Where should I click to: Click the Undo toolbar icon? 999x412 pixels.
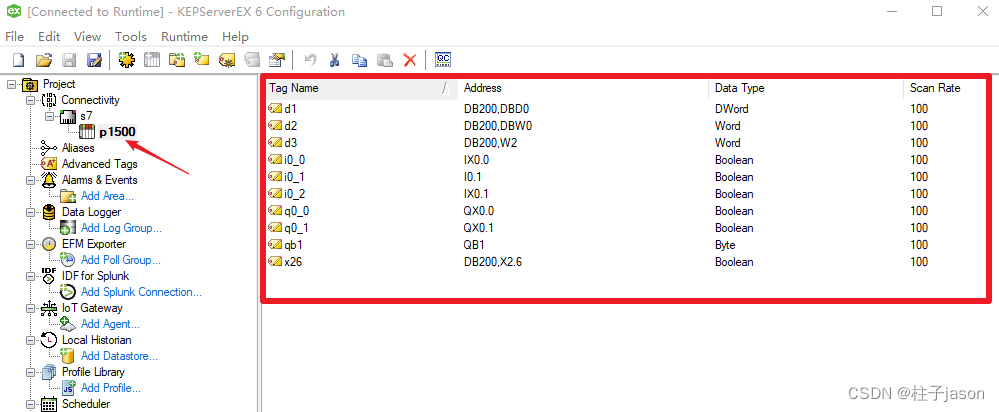pyautogui.click(x=310, y=60)
